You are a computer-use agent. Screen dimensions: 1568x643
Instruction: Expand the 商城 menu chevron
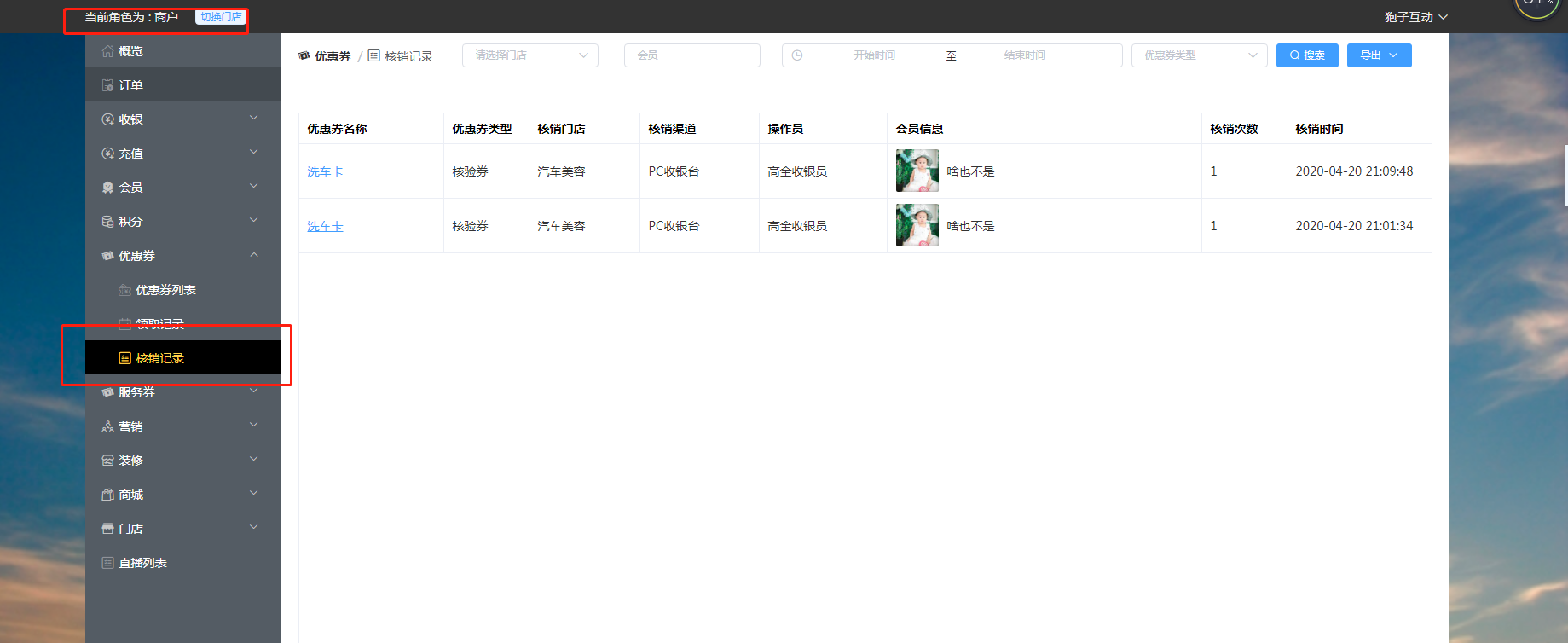point(253,493)
